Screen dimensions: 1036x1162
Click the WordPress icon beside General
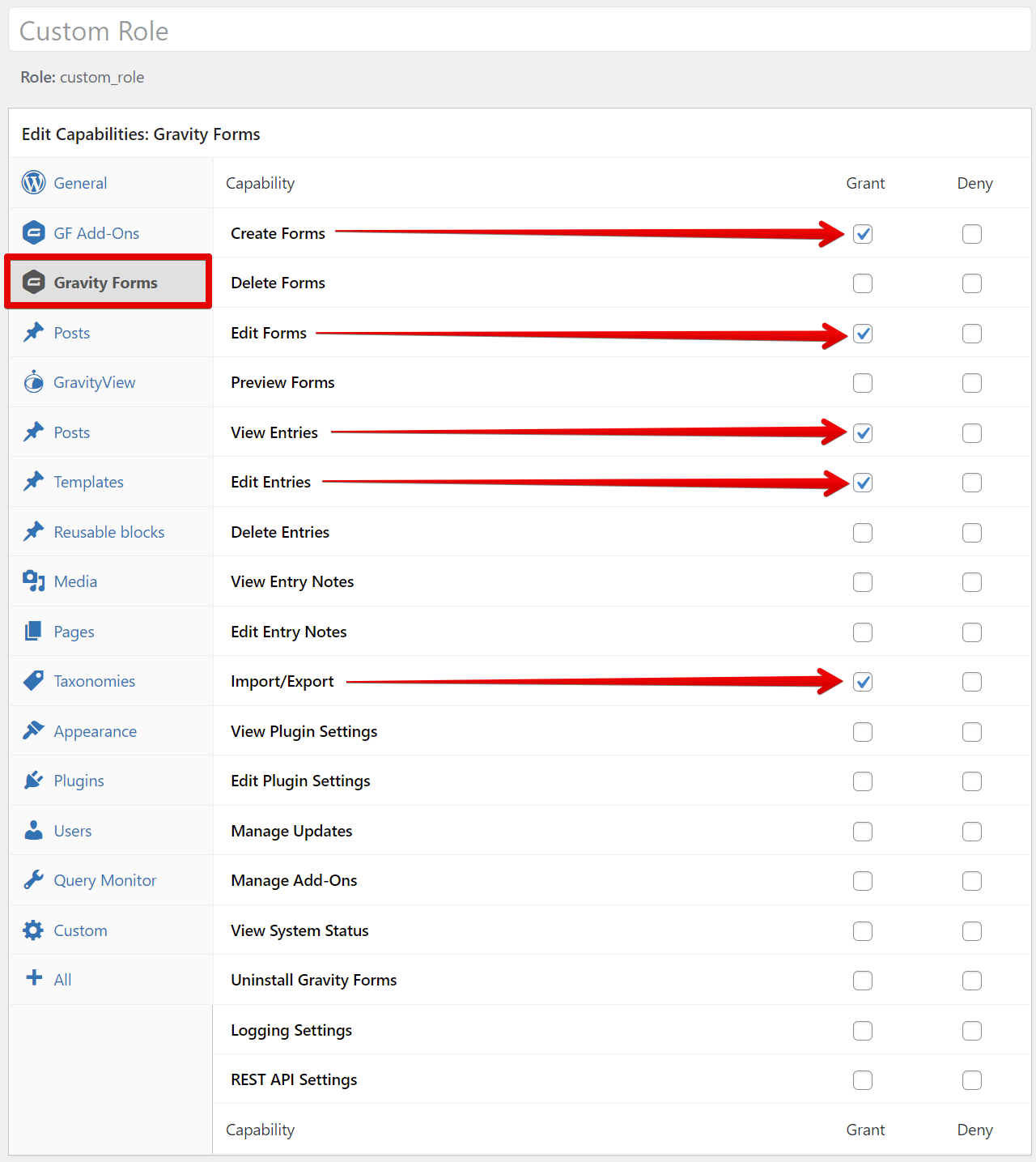coord(33,183)
